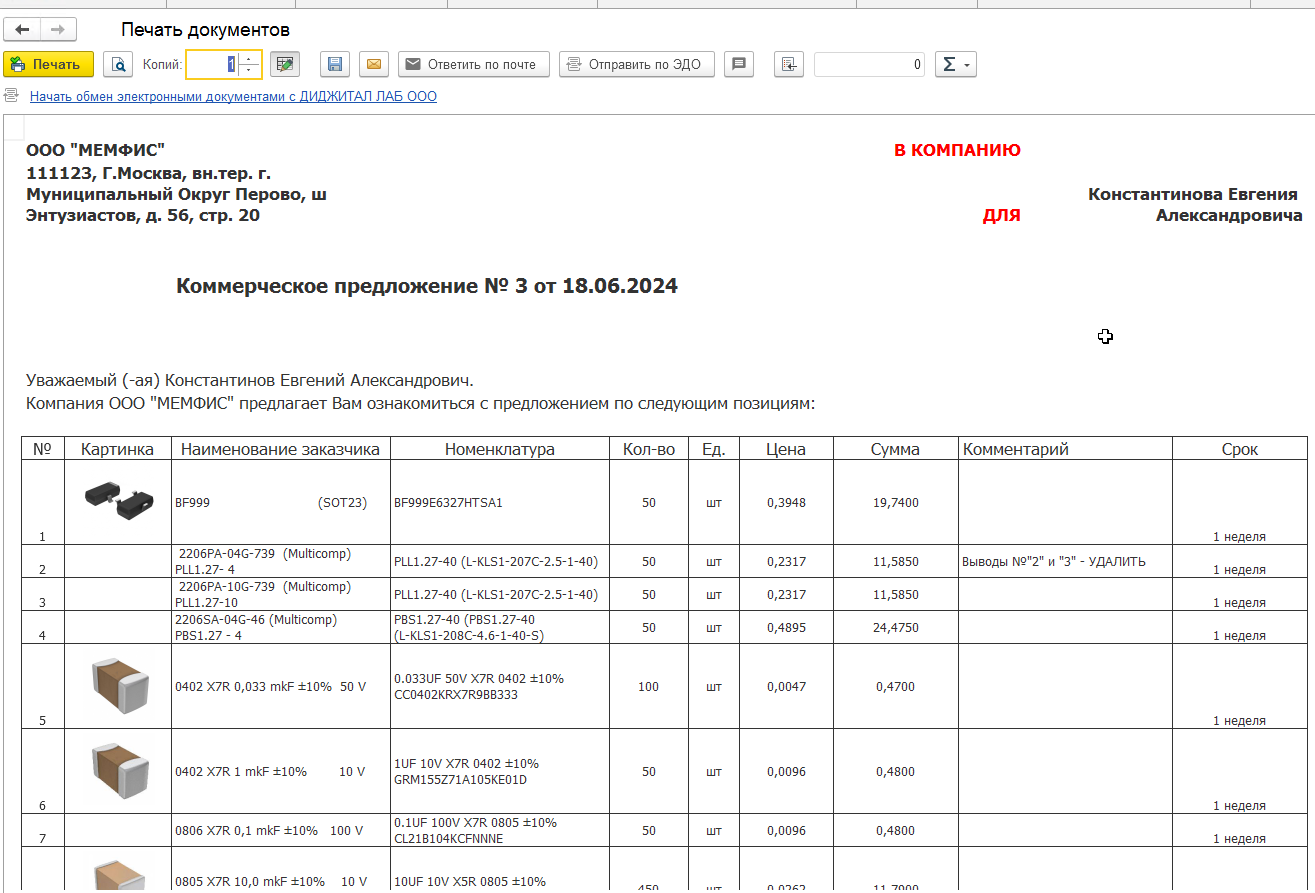Toggle document editing mode icon
Viewport: 1315px width, 893px height.
click(286, 65)
